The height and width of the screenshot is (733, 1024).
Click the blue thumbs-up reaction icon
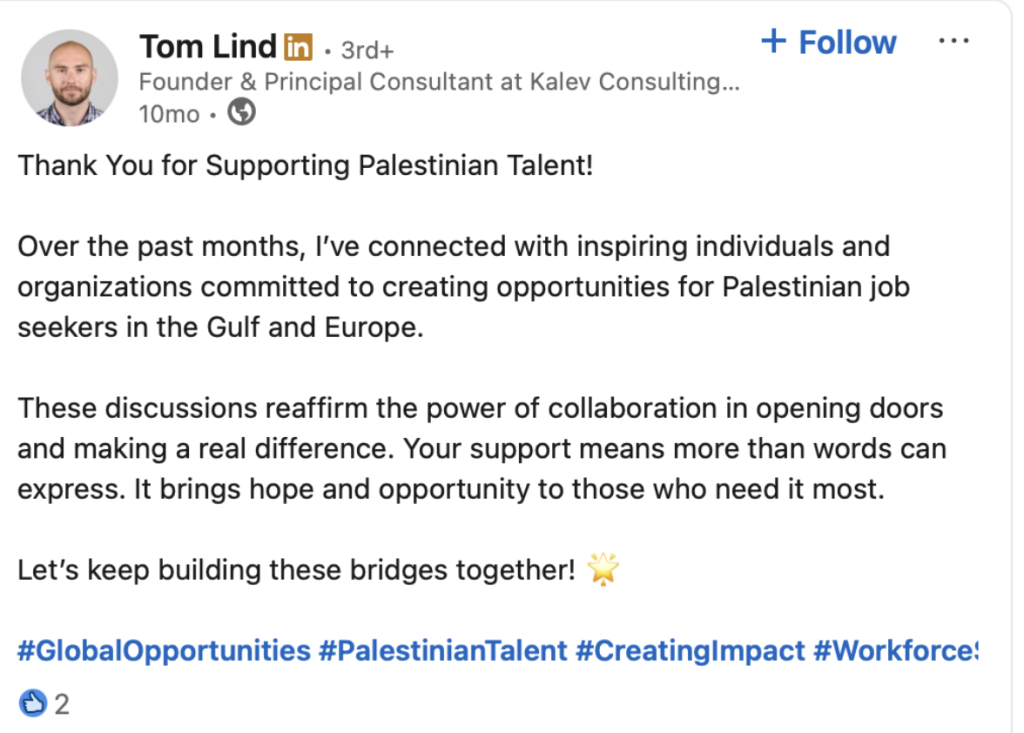pos(34,704)
